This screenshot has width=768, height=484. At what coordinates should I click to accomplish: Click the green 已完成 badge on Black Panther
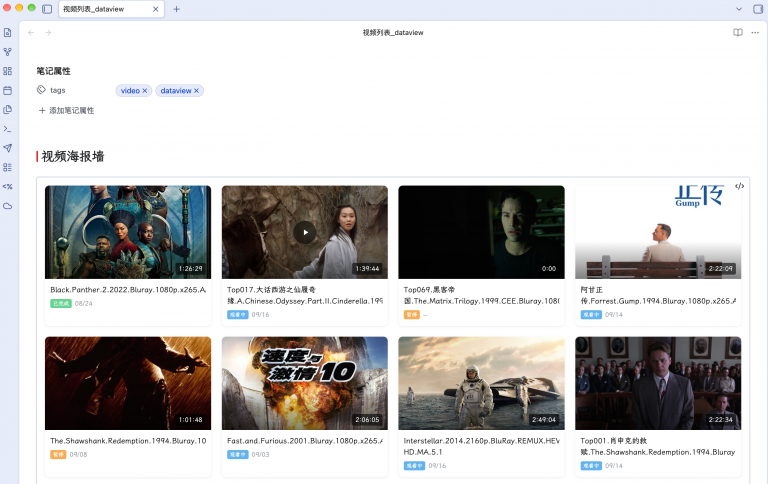tap(61, 304)
